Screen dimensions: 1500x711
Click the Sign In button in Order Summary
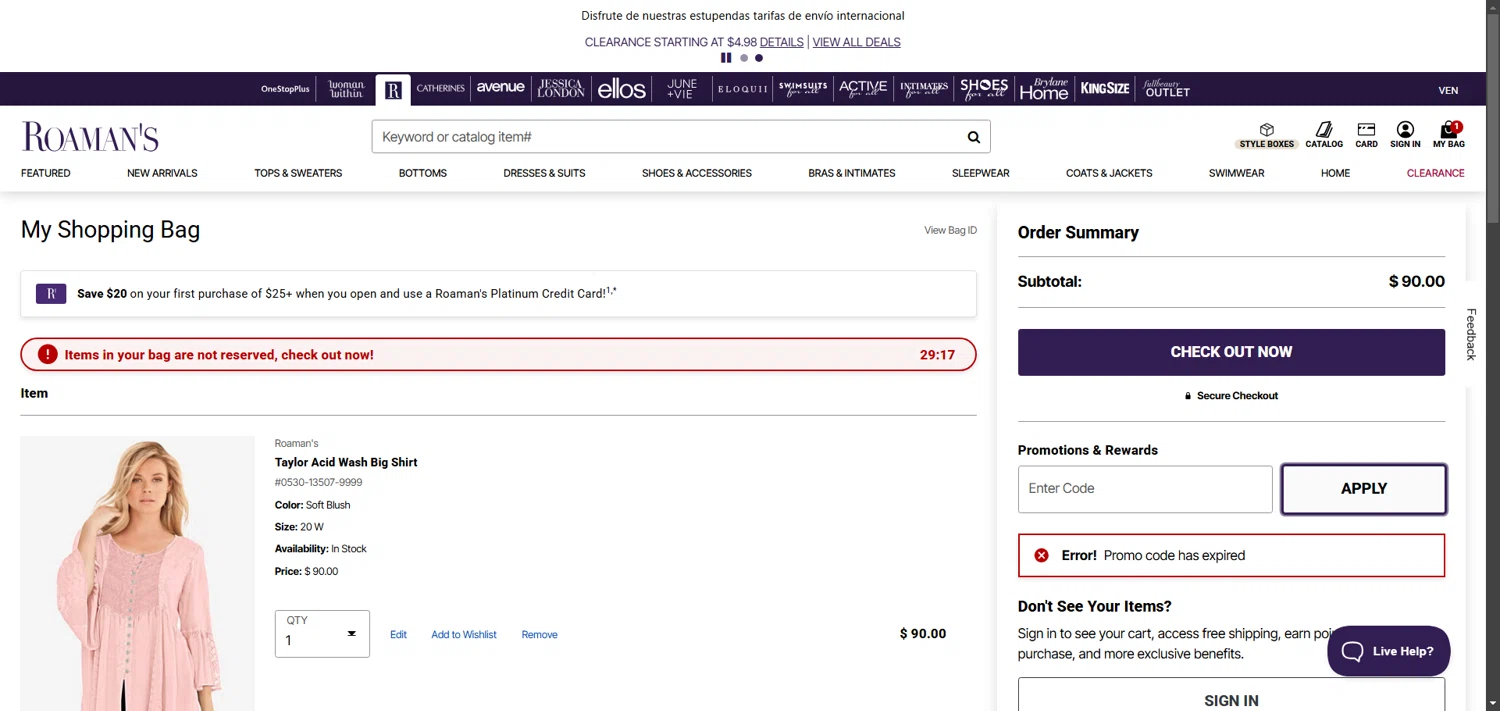click(x=1231, y=695)
